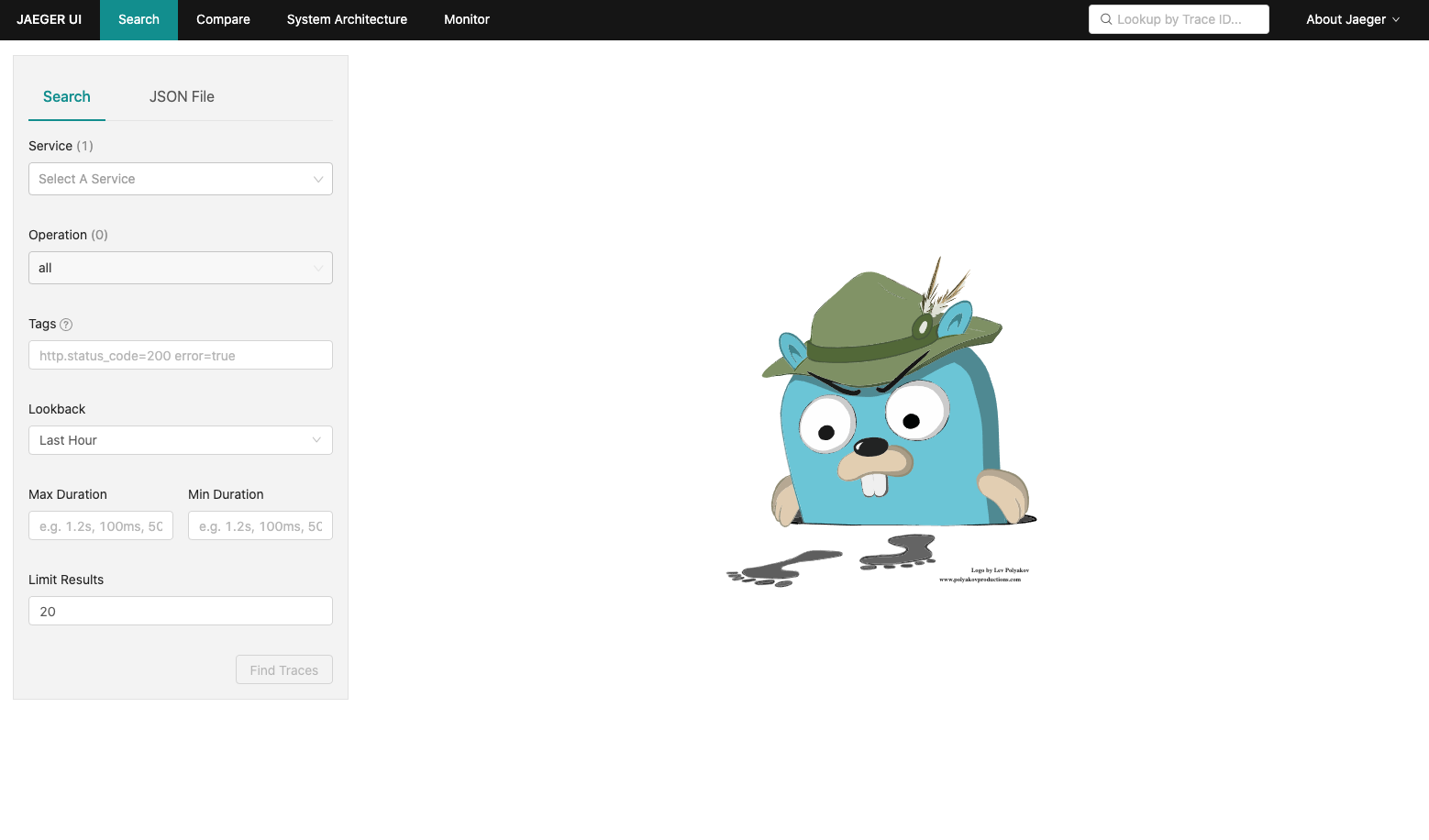Viewport: 1429px width, 840px height.
Task: Click the Max Duration input field
Action: click(x=100, y=525)
